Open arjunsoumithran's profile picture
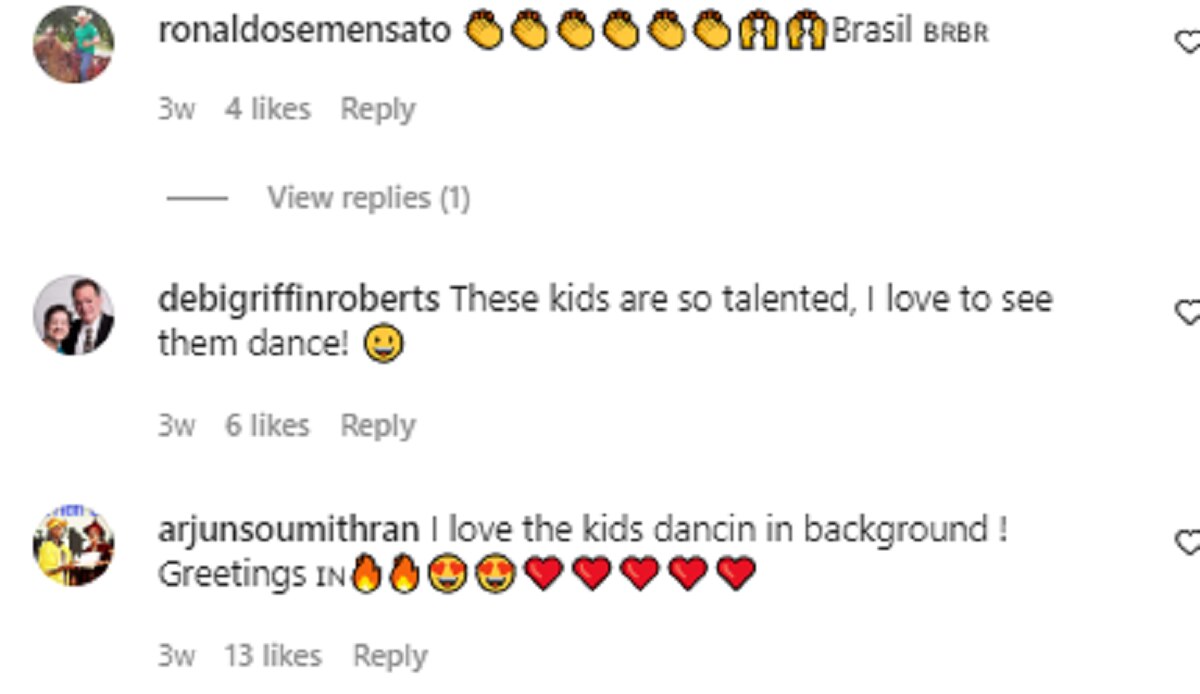 point(74,546)
